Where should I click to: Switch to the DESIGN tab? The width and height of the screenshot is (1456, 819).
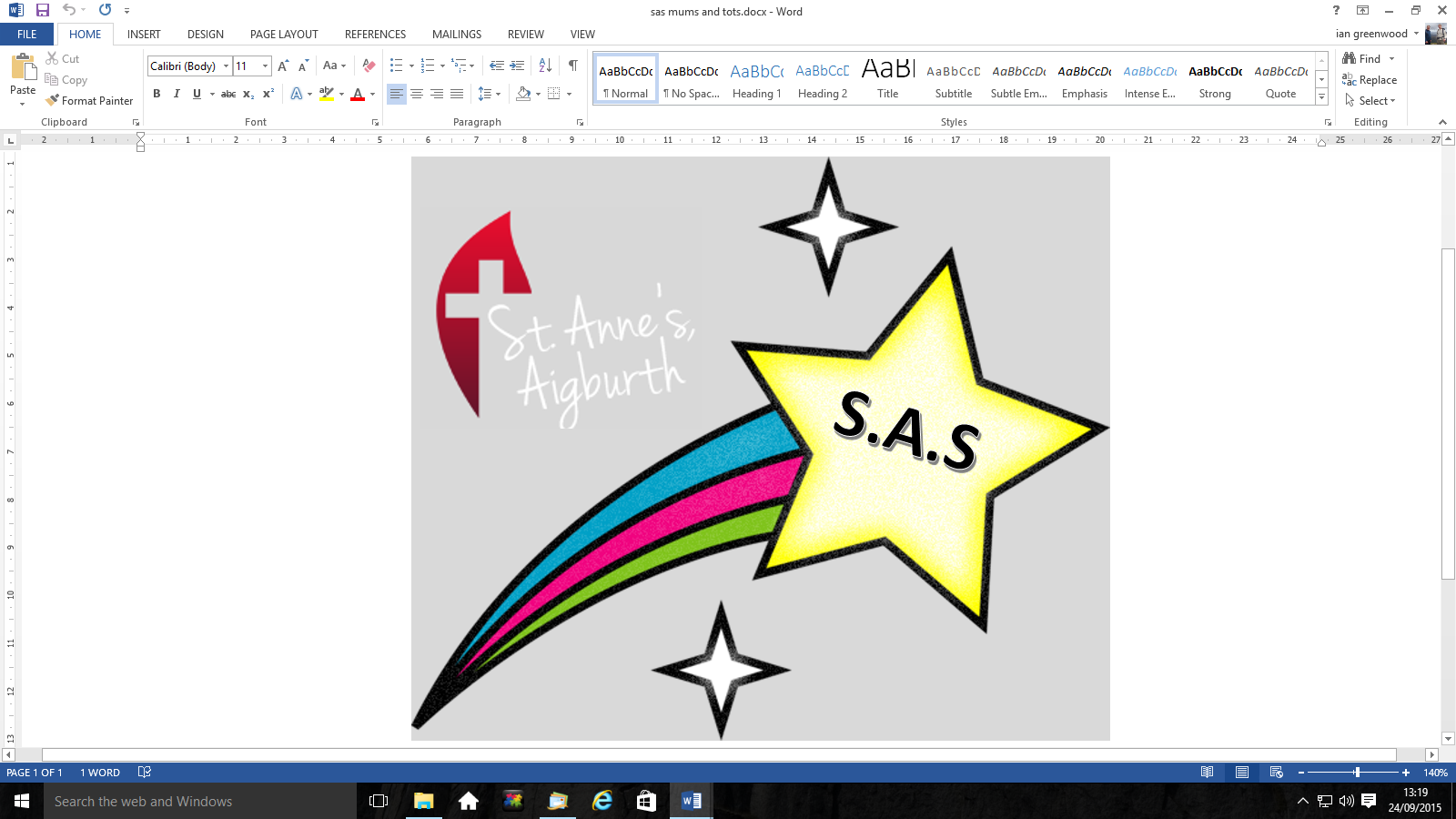pos(206,35)
